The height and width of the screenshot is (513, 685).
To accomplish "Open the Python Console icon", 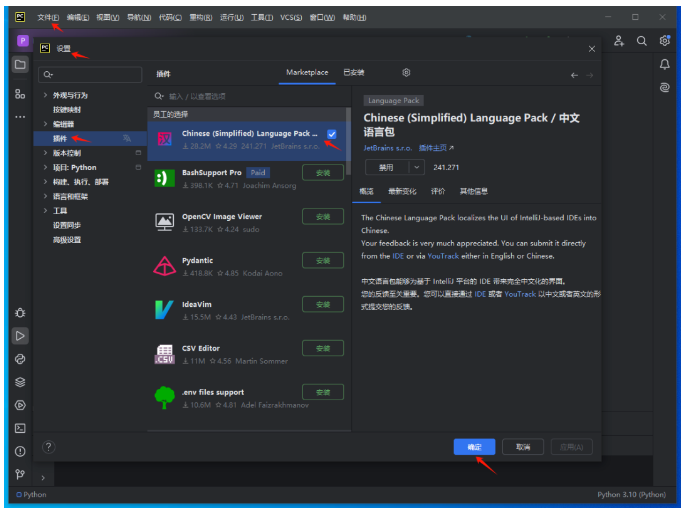I will pos(20,359).
